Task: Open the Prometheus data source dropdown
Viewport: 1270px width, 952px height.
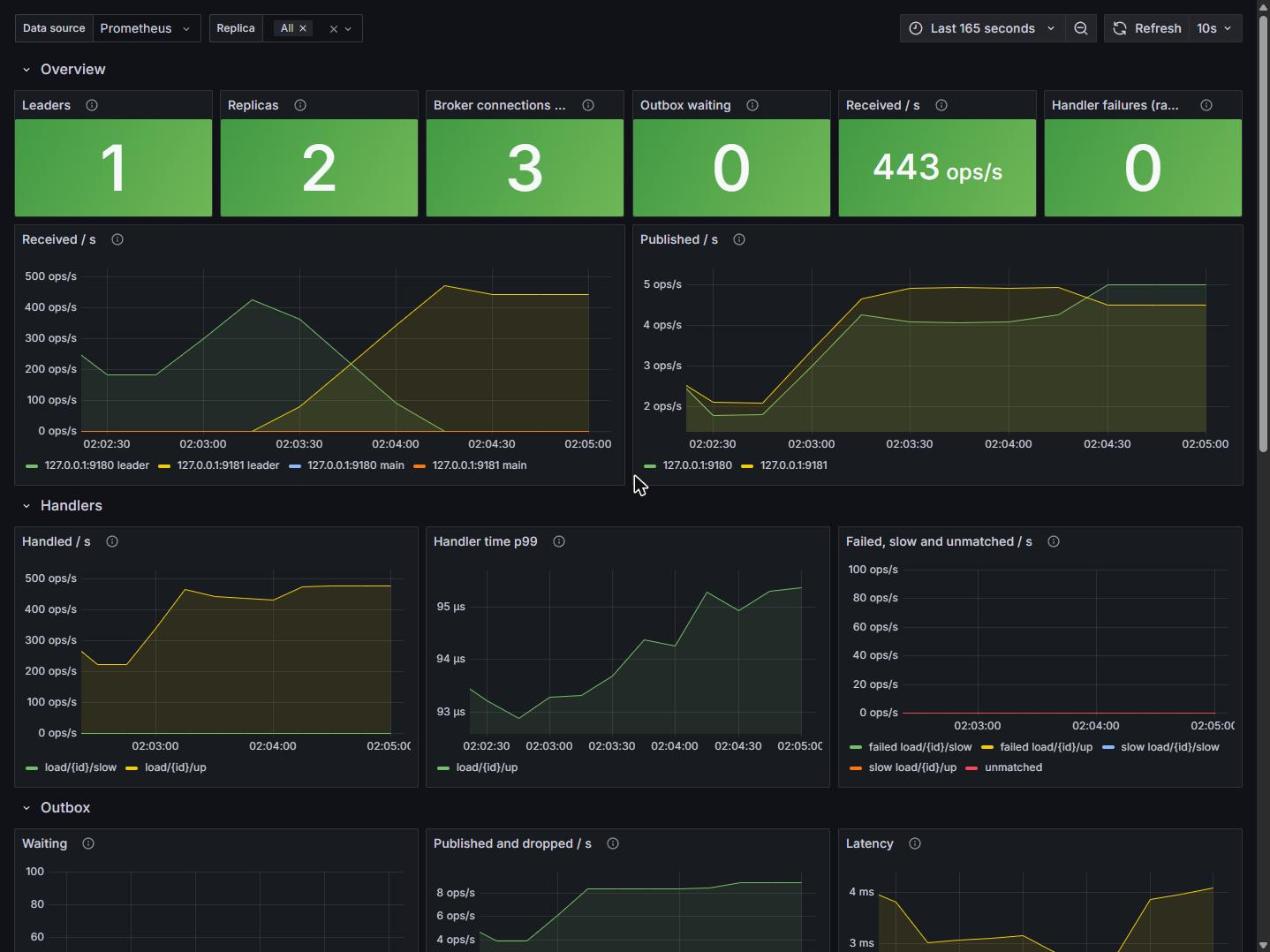Action: pyautogui.click(x=146, y=28)
